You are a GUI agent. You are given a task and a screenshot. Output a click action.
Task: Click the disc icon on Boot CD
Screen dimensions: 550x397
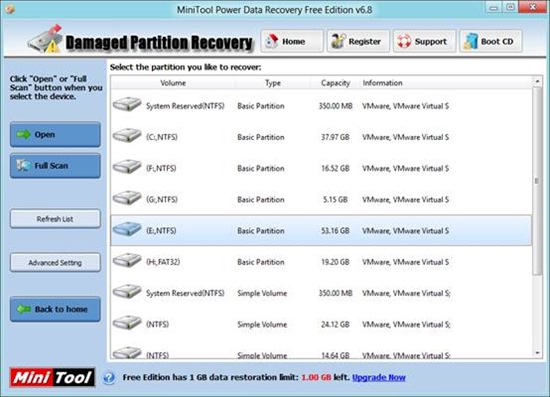pyautogui.click(x=471, y=41)
